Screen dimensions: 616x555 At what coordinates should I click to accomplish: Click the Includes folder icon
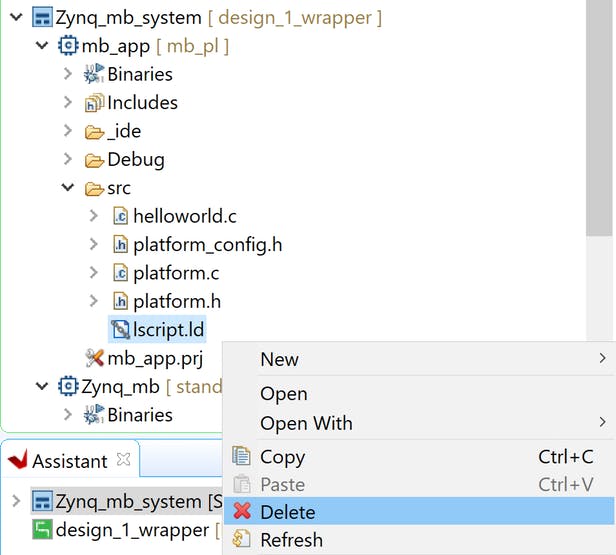(95, 102)
